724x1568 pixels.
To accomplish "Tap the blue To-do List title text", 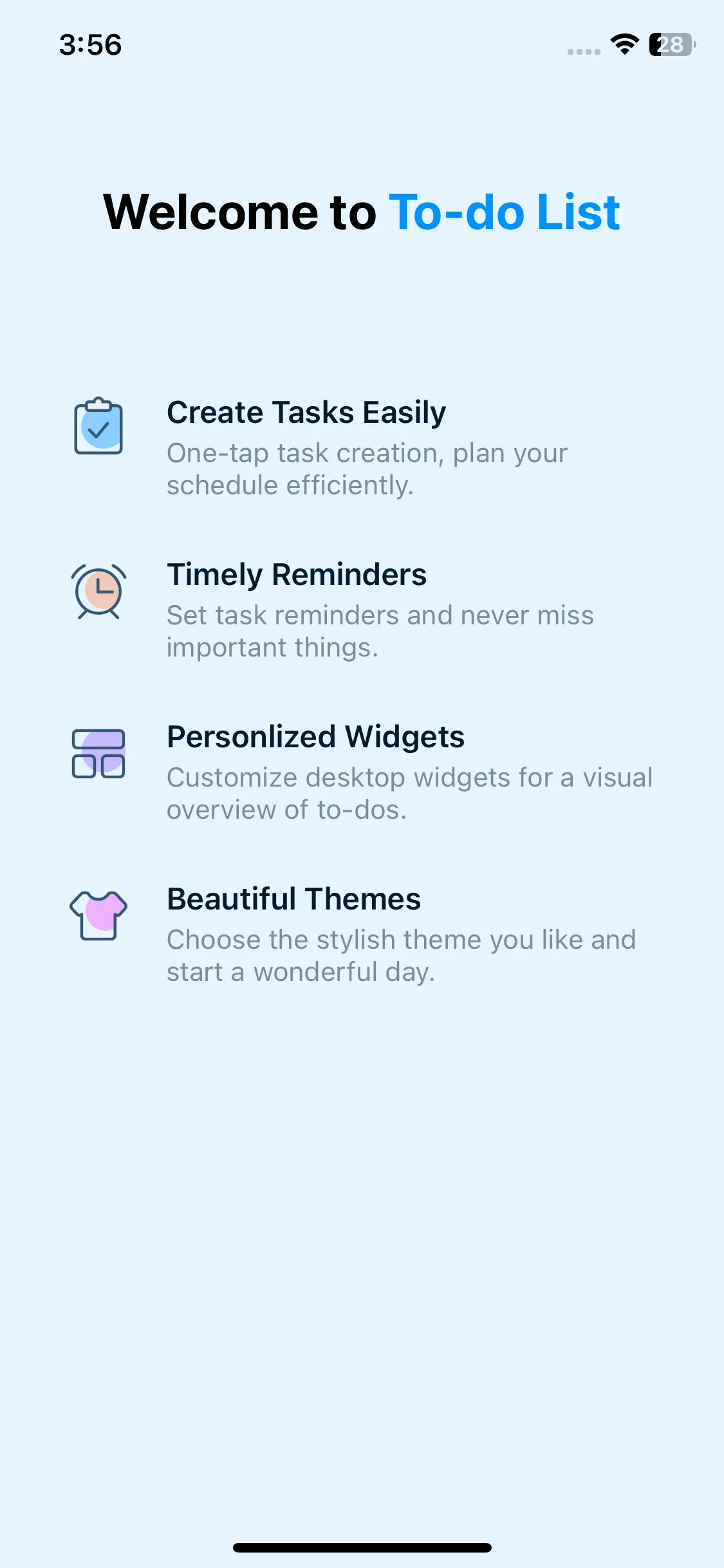I will tap(505, 212).
